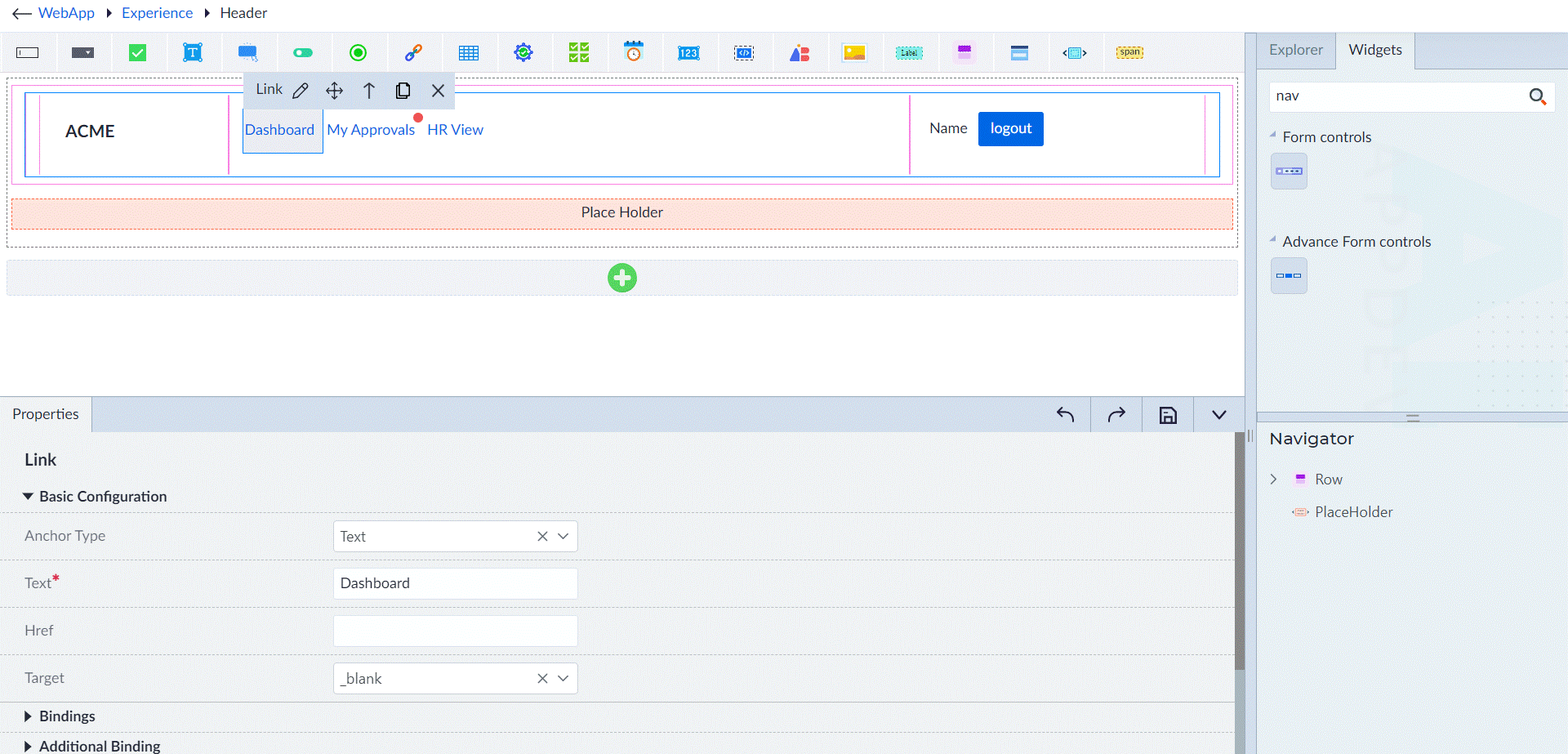Select the HTML code widget icon
The width and height of the screenshot is (1568, 754).
pyautogui.click(x=744, y=53)
